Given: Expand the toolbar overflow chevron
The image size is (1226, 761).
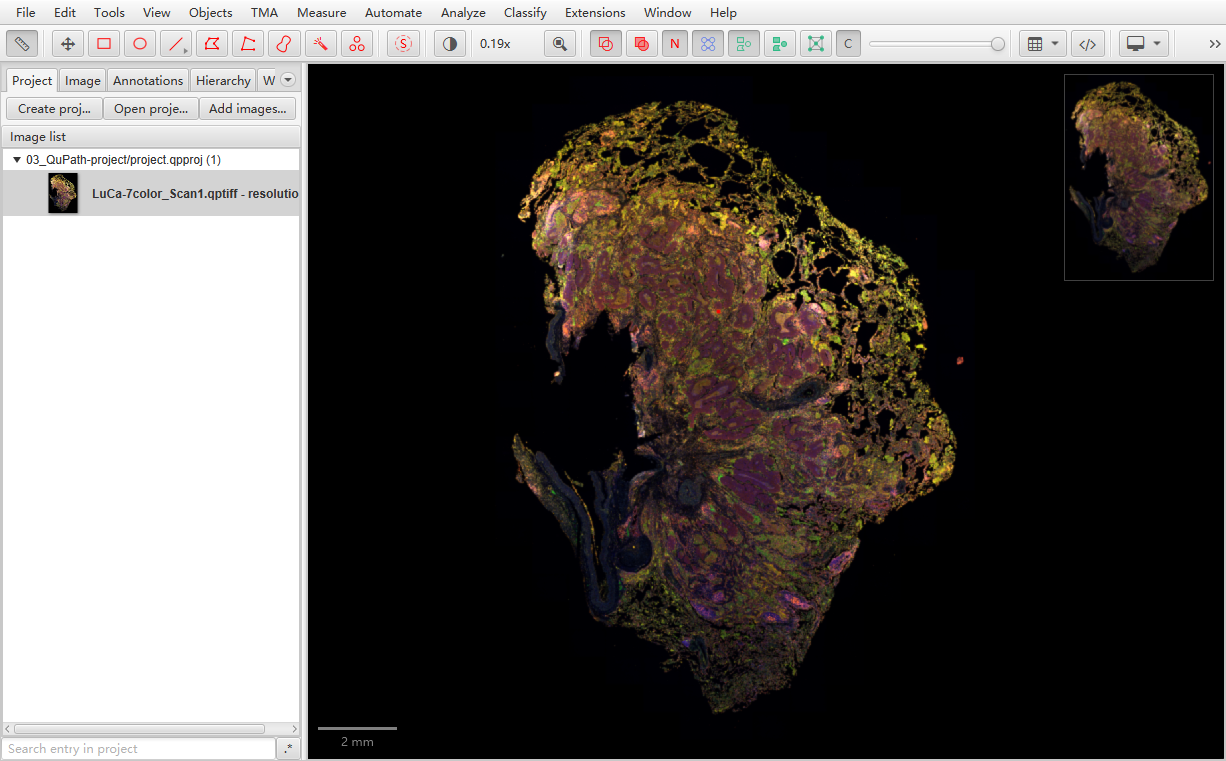Looking at the screenshot, I should click(x=1214, y=44).
